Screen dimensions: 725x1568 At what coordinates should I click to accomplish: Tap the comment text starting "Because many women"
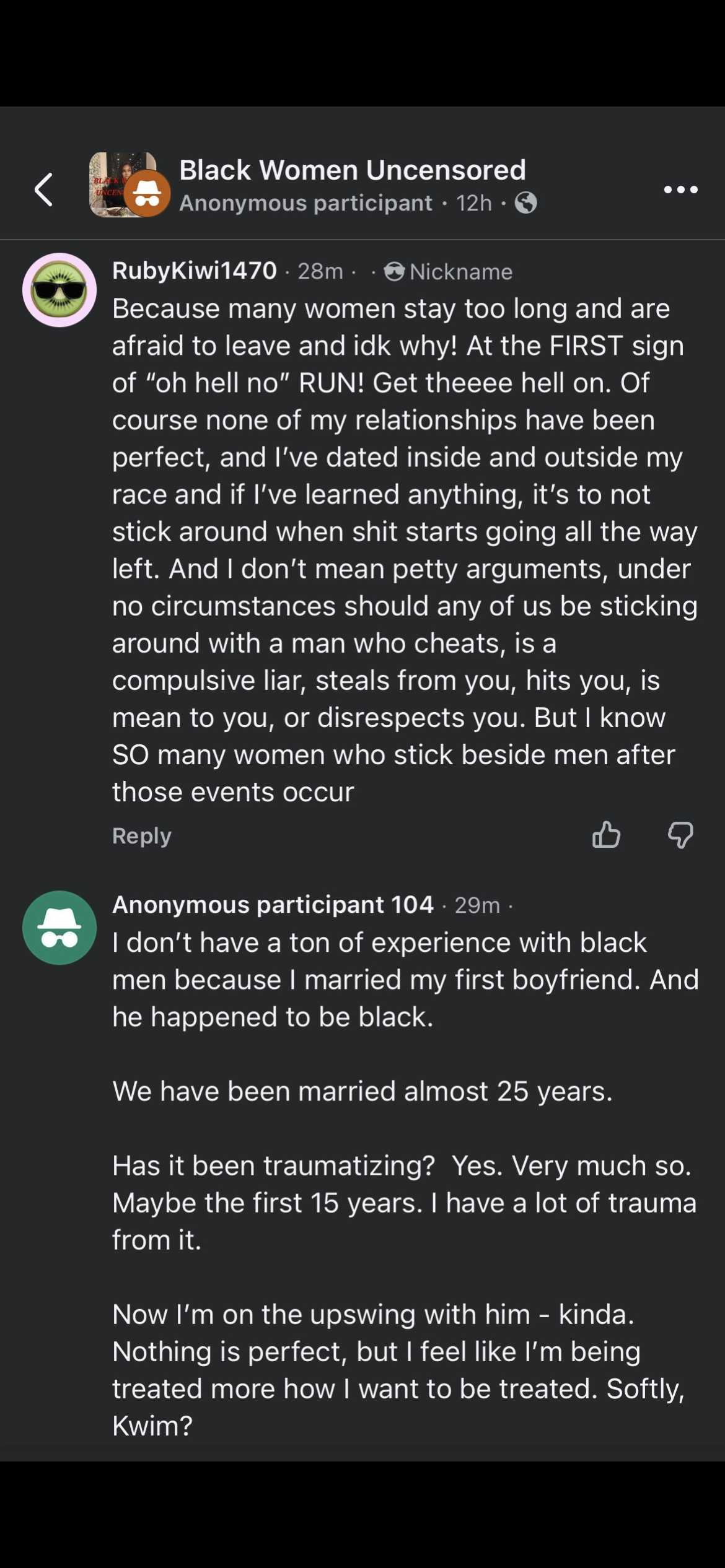click(403, 550)
